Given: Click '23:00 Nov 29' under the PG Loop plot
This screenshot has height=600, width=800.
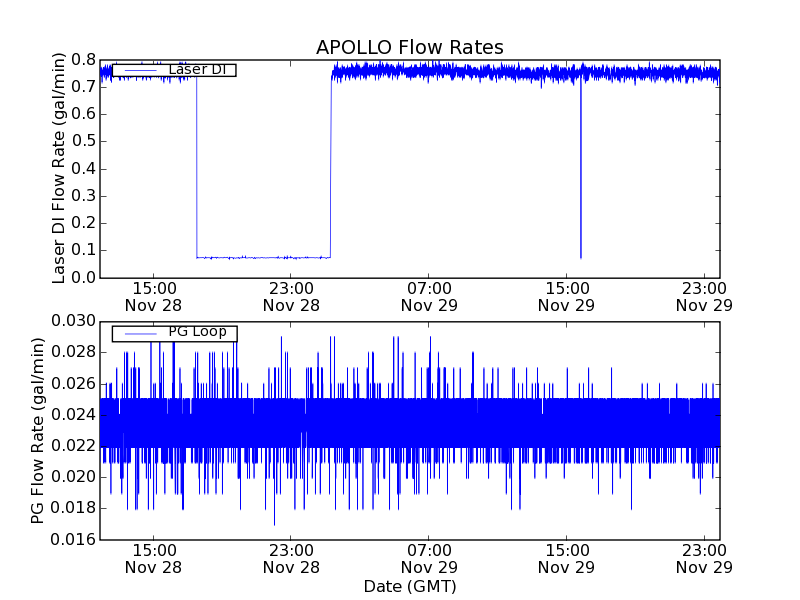Looking at the screenshot, I should point(705,559).
